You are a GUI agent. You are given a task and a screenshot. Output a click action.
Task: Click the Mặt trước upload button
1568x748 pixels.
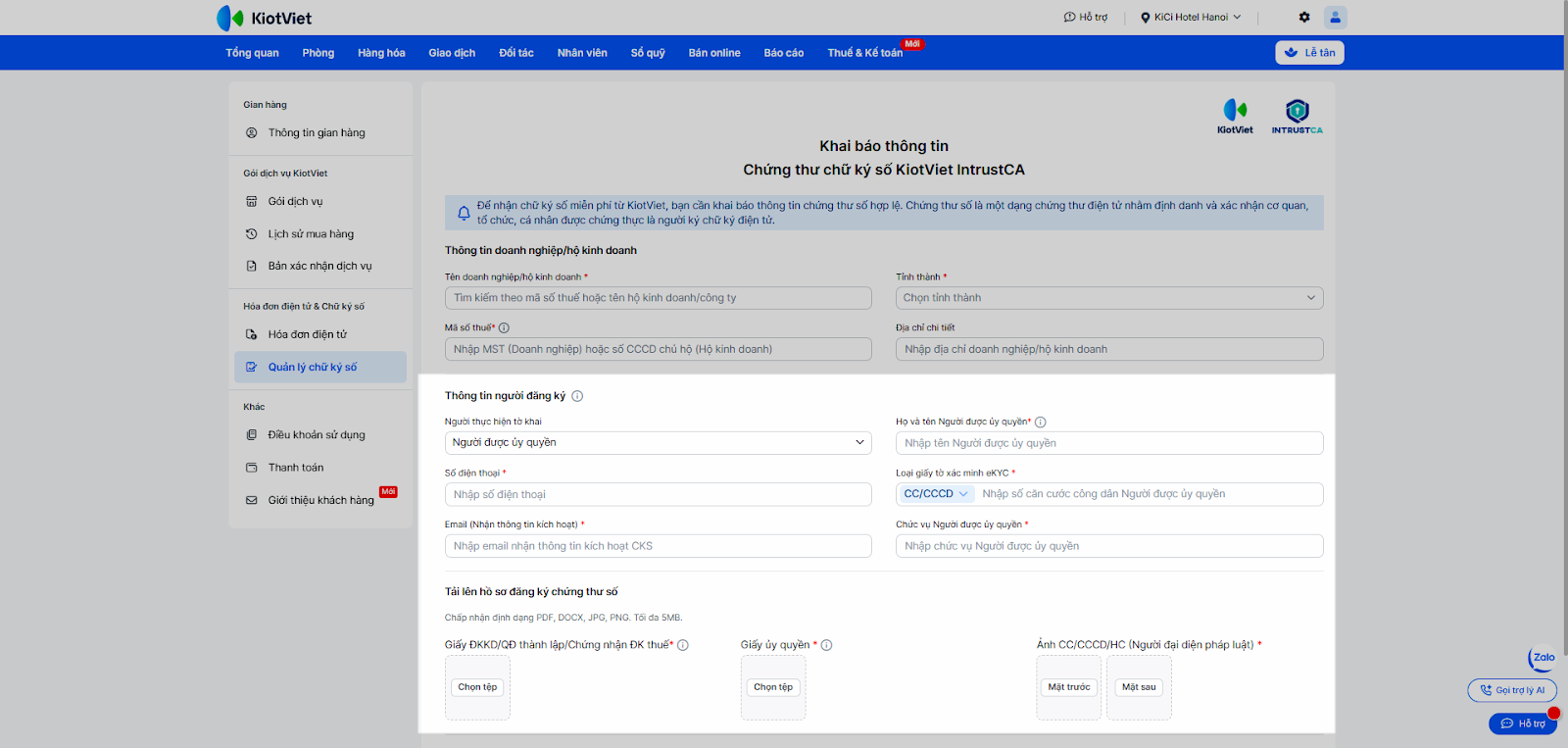[x=1069, y=687]
